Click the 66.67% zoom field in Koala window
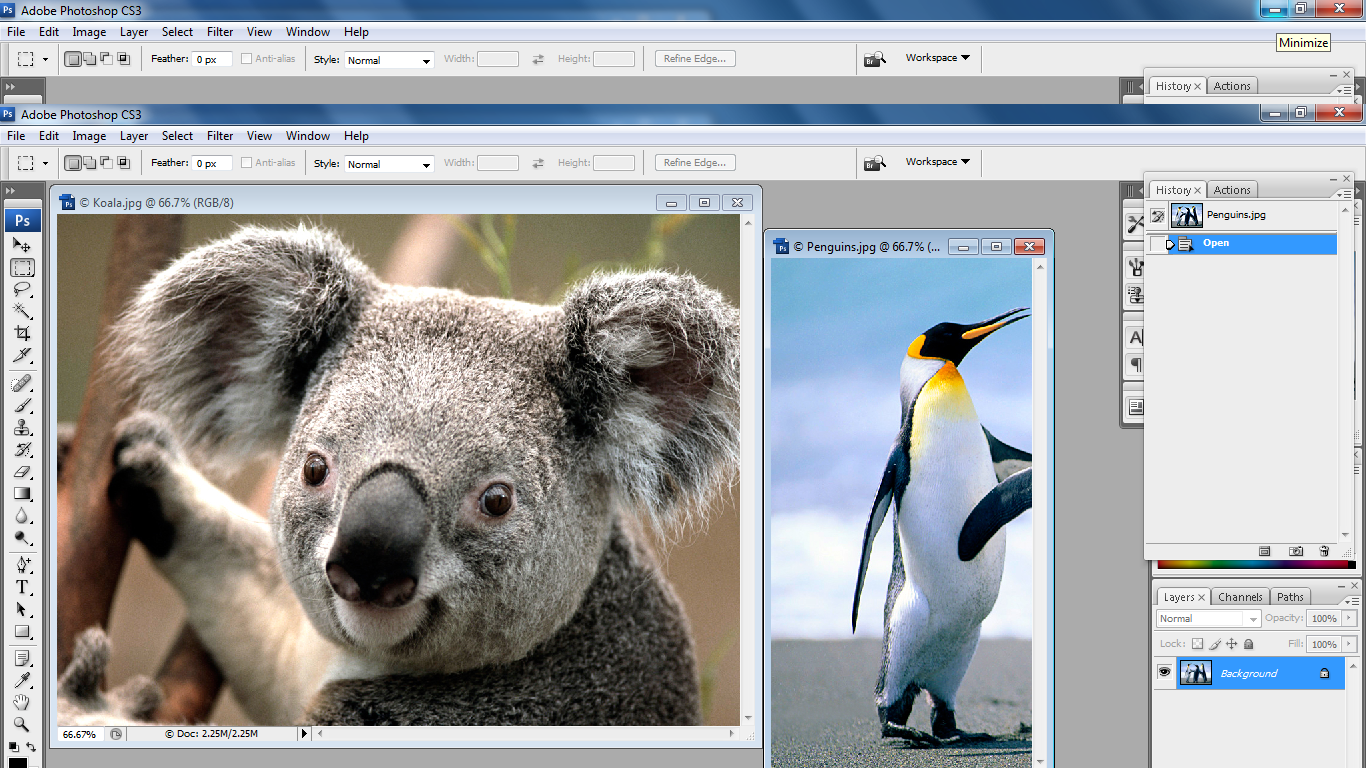 click(x=80, y=734)
